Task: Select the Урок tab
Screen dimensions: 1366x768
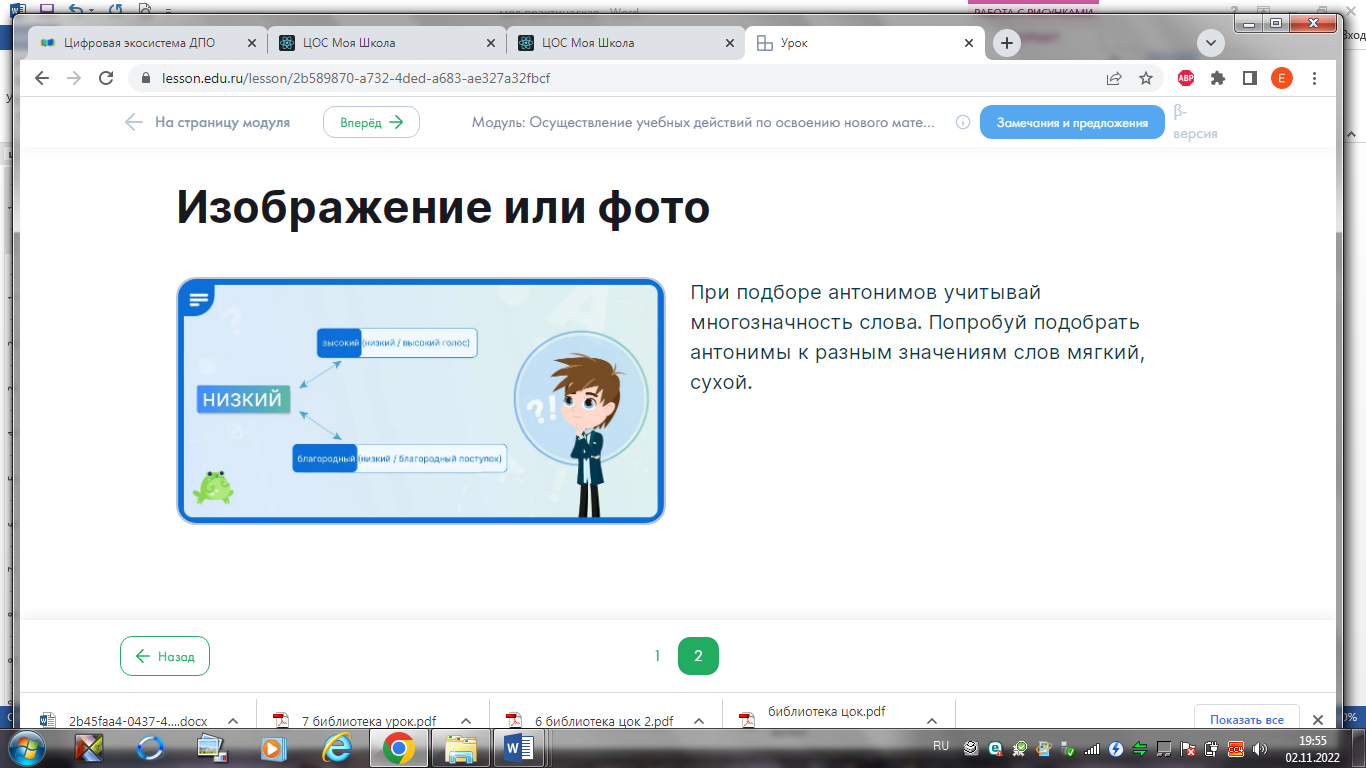Action: pyautogui.click(x=865, y=43)
